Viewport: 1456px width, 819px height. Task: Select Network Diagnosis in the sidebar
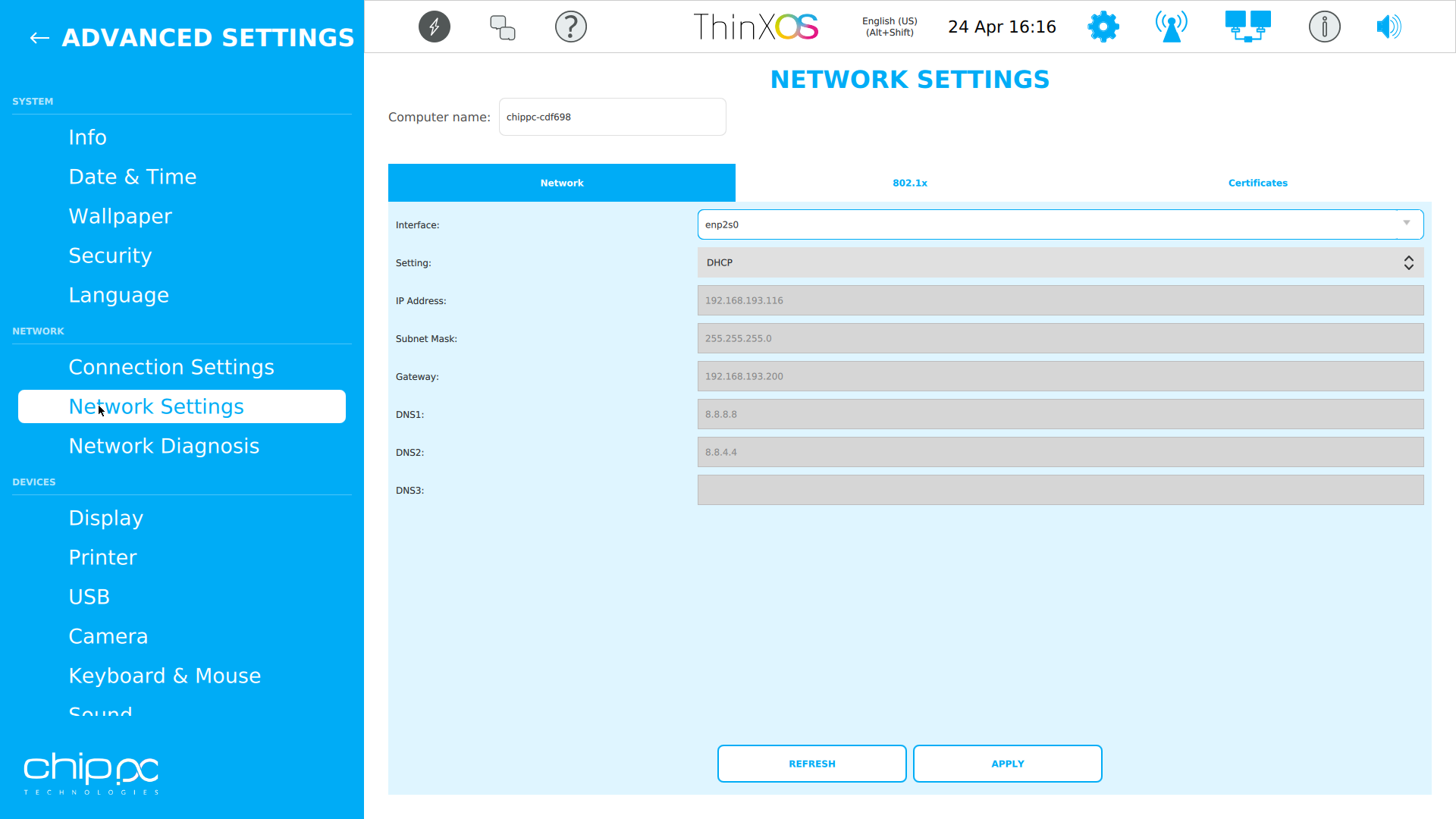[164, 446]
